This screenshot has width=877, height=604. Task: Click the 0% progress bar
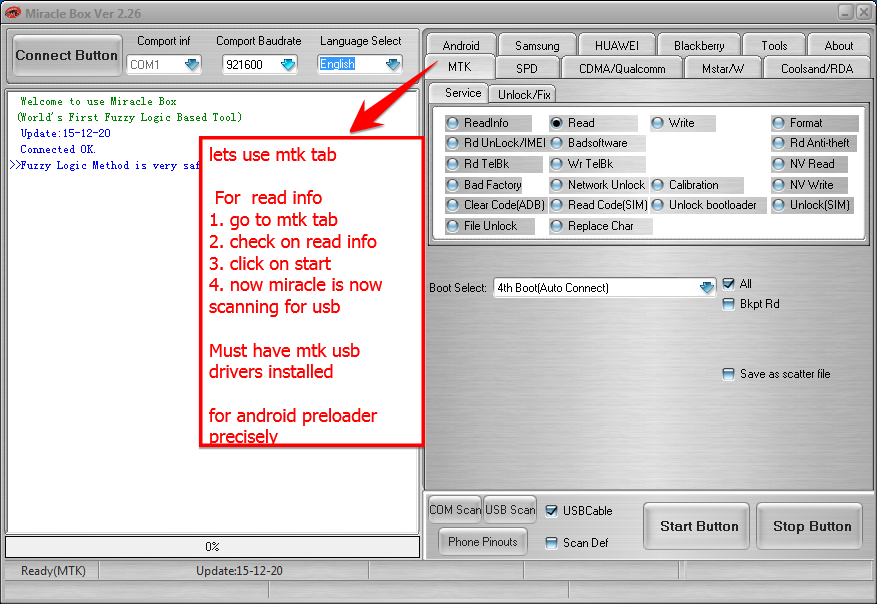(x=211, y=546)
